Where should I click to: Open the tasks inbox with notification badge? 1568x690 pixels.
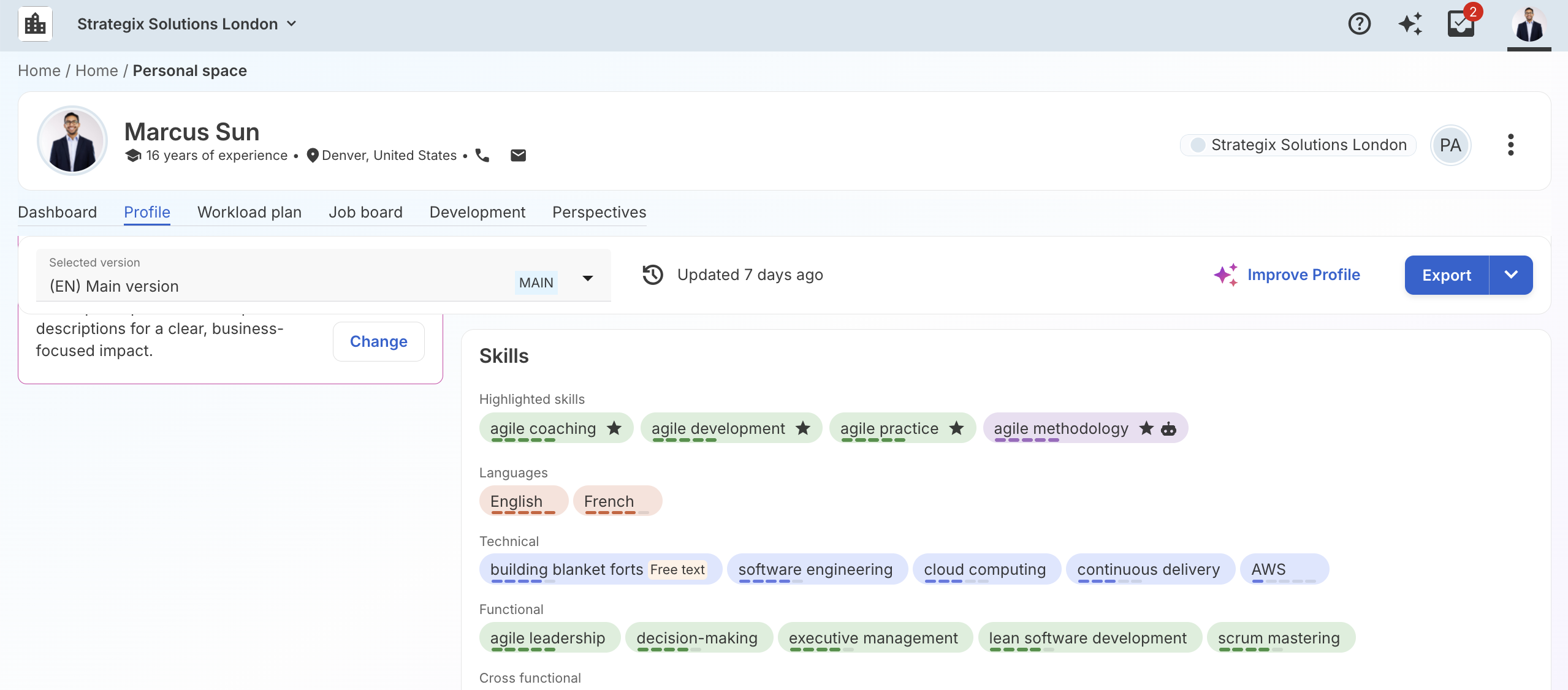point(1461,24)
